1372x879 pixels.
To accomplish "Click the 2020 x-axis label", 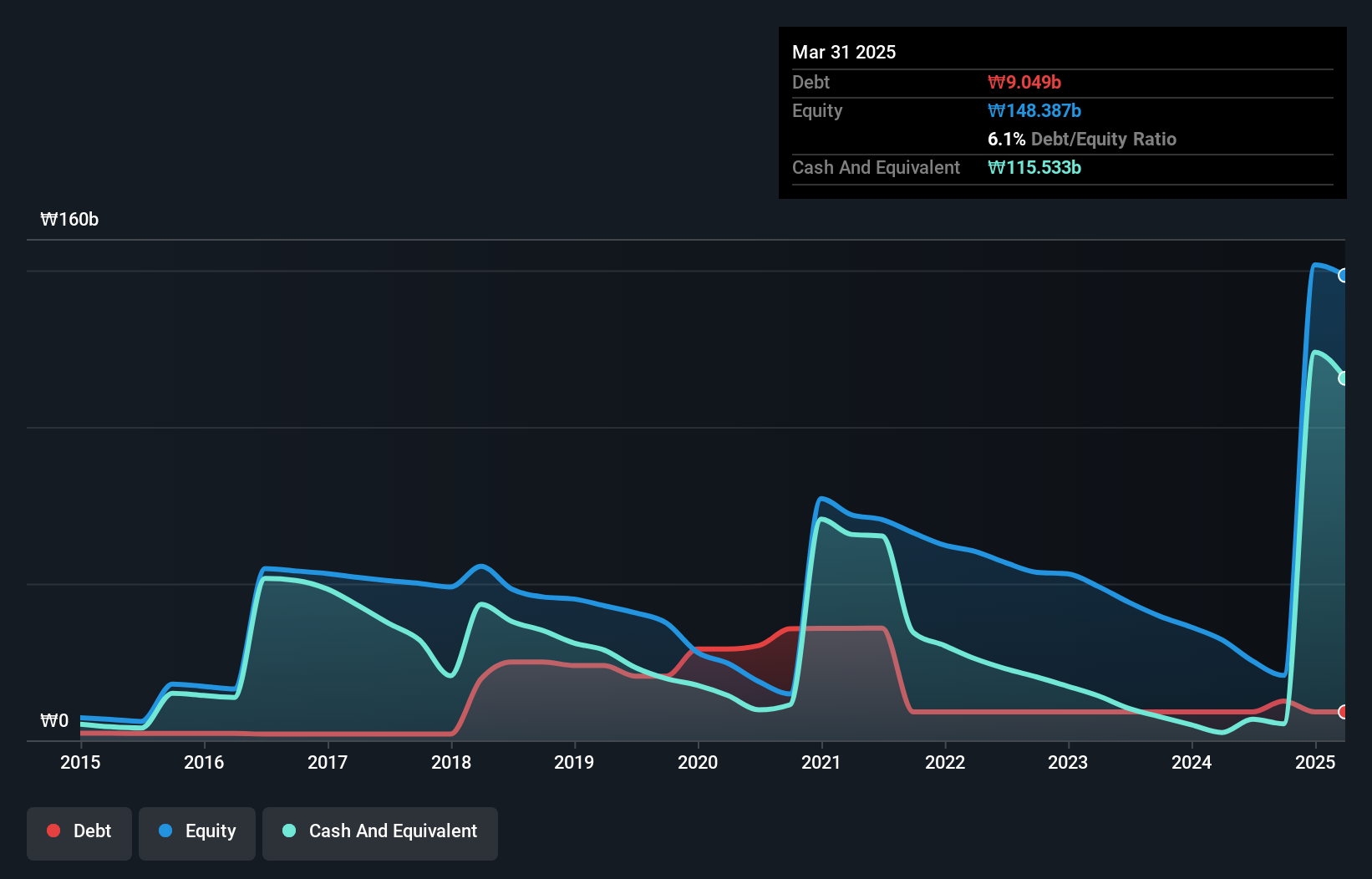I will 698,762.
